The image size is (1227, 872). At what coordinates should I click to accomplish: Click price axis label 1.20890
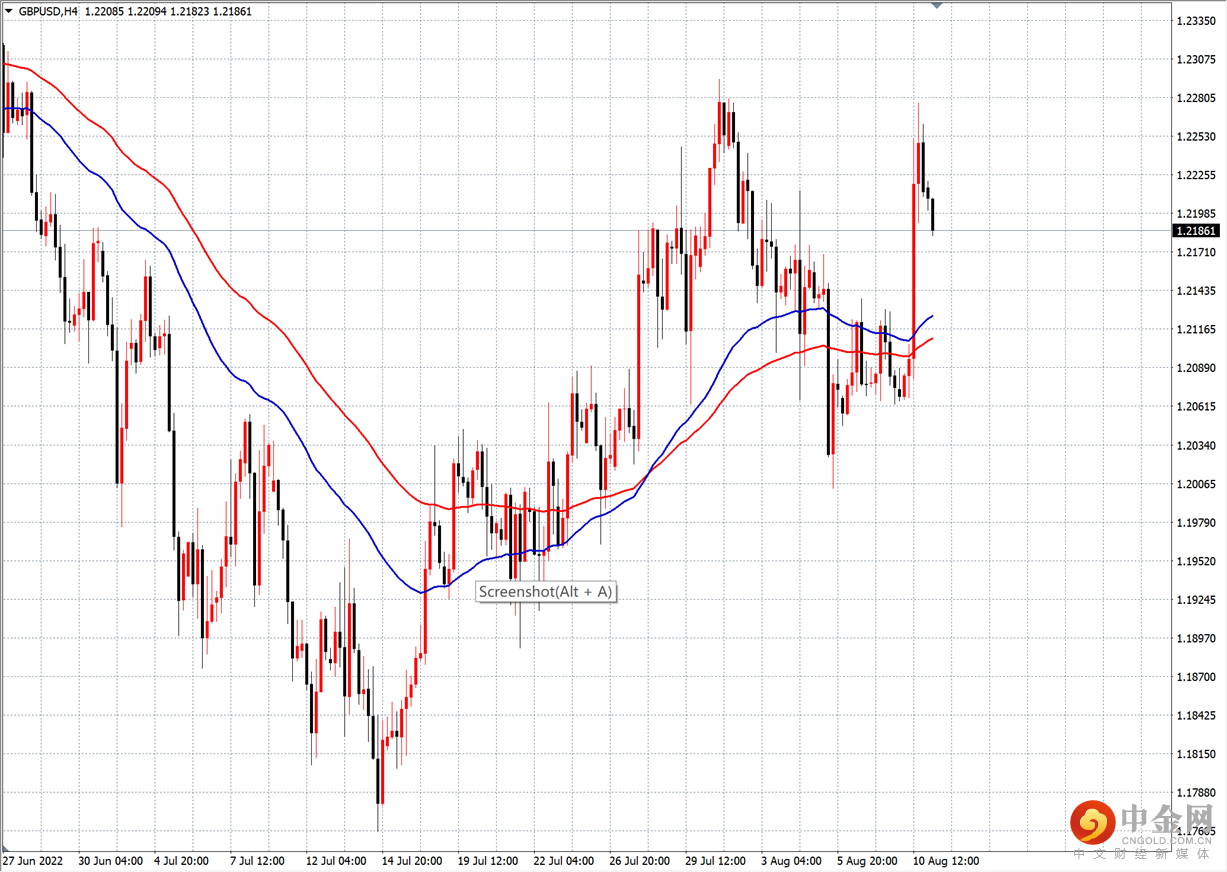pos(1196,368)
